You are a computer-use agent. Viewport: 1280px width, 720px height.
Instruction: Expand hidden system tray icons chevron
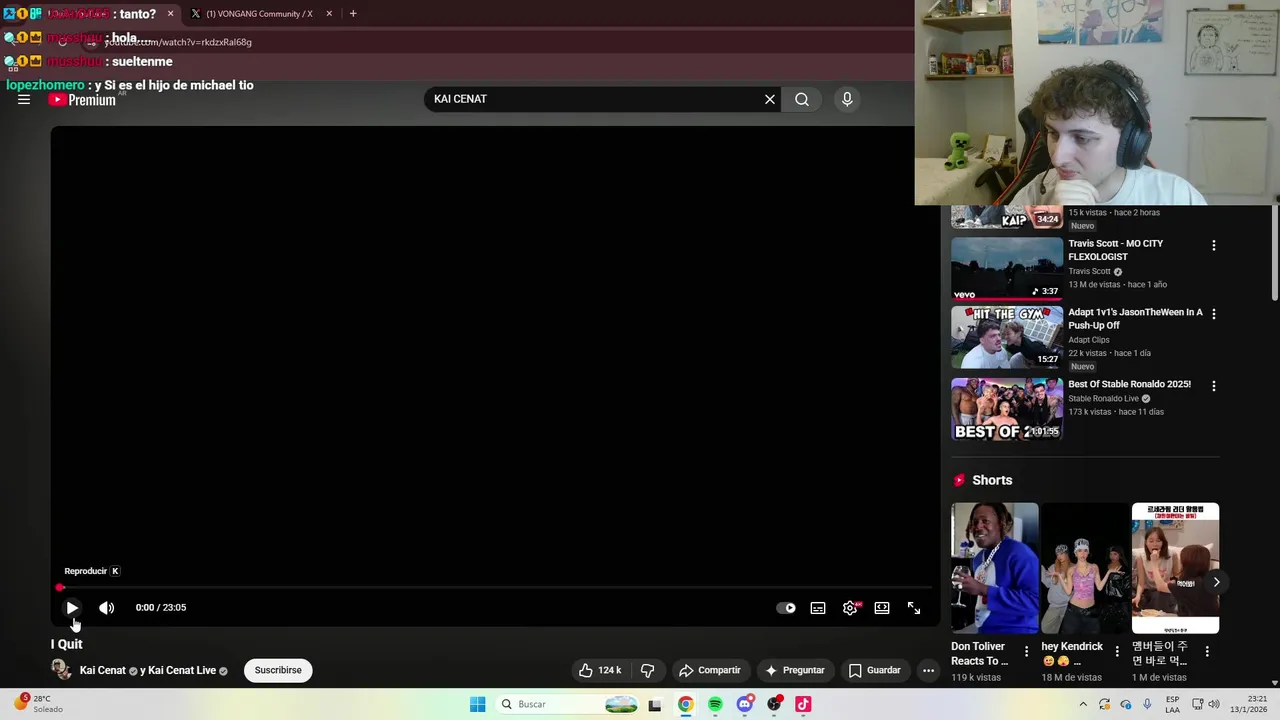click(1083, 704)
